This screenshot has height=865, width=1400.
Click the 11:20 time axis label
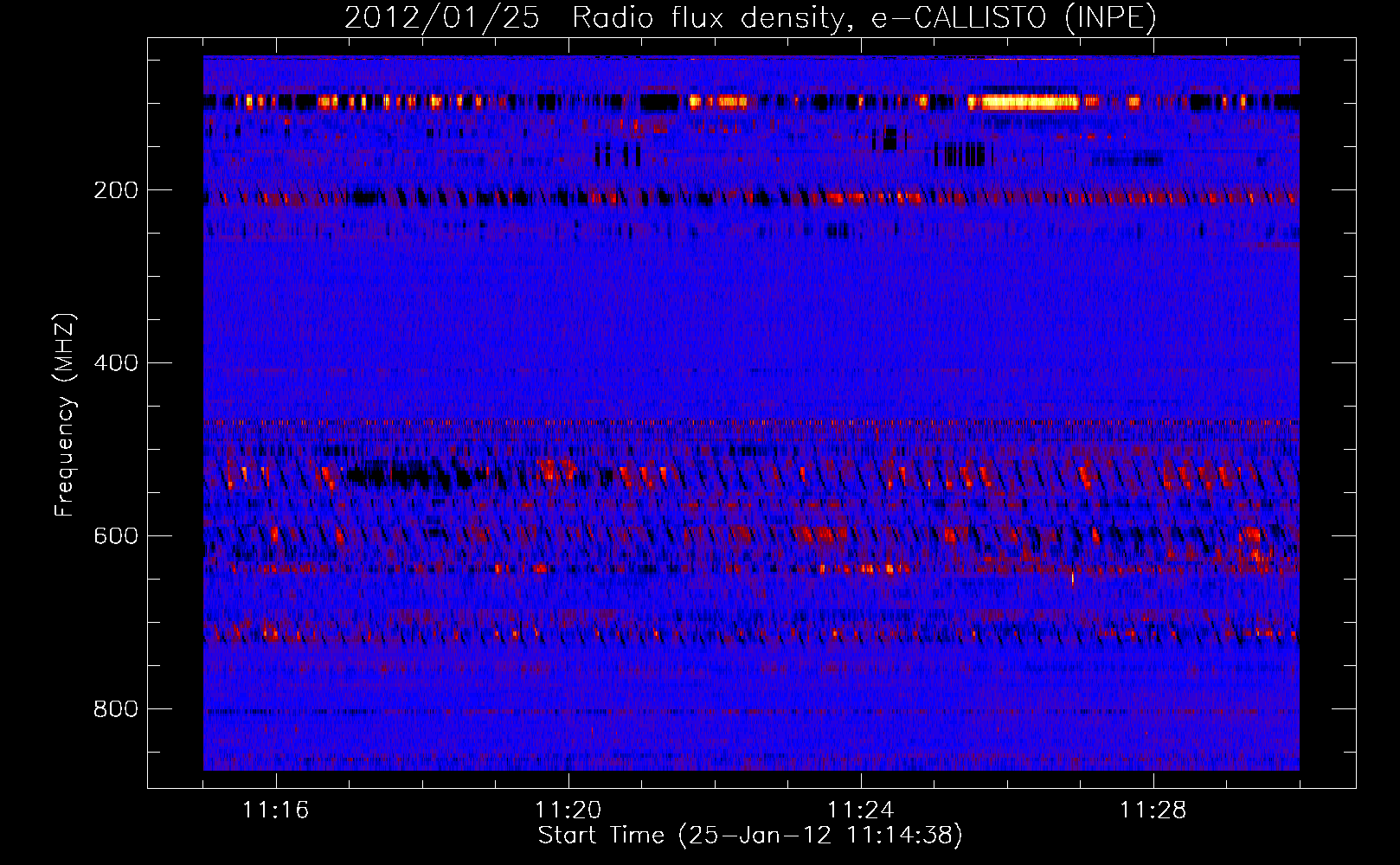click(568, 811)
